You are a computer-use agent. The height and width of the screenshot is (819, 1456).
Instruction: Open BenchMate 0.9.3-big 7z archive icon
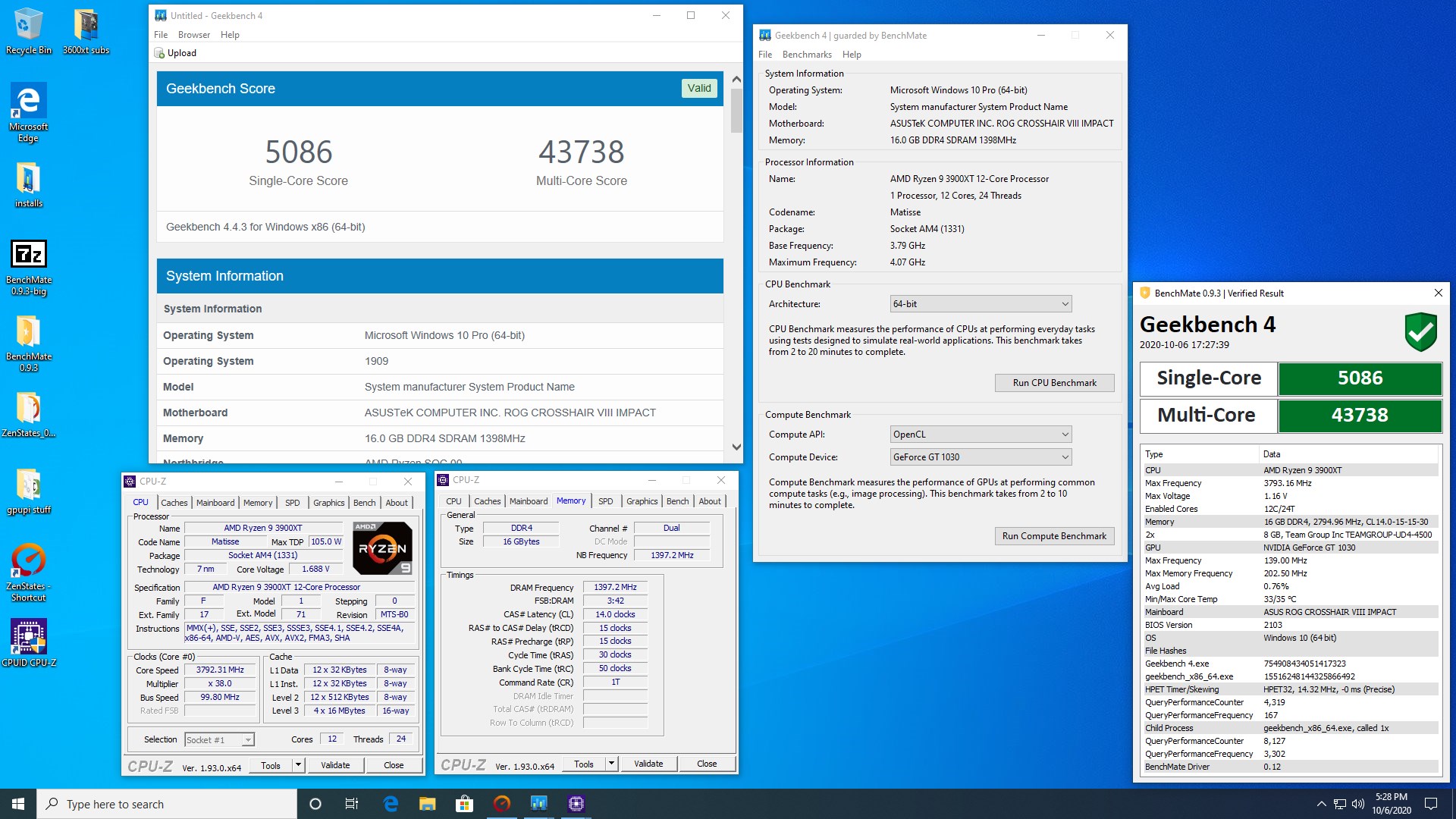coord(29,267)
